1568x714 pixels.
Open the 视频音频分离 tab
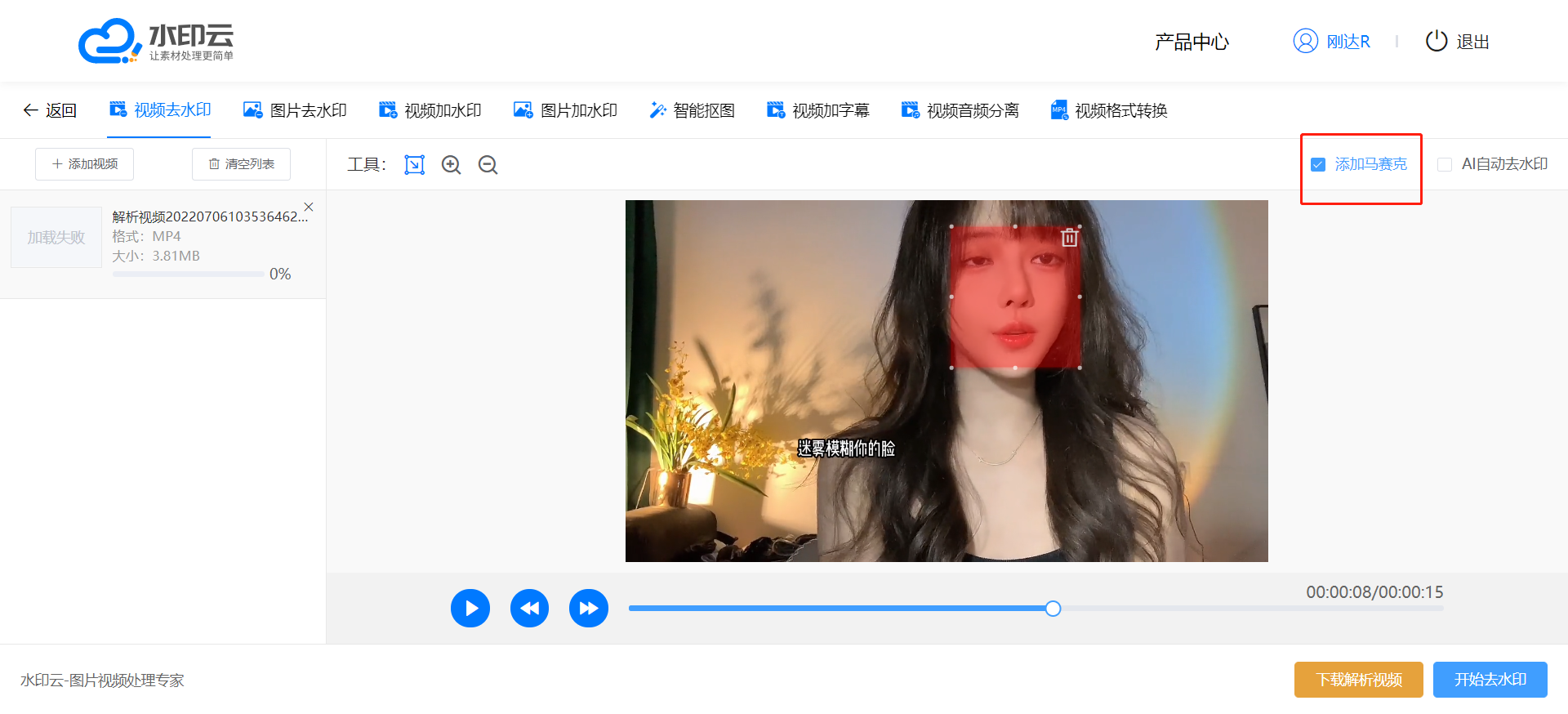(x=960, y=110)
